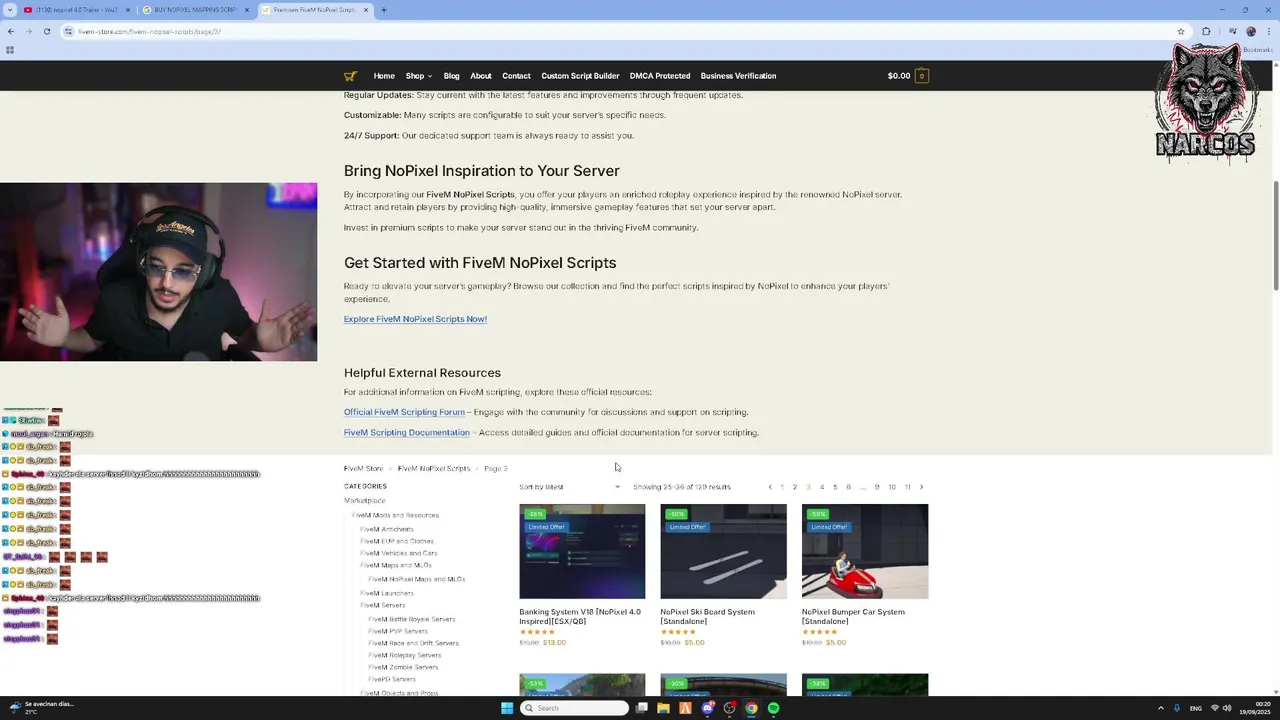
Task: Open FiveM Vehicles and Cars category
Action: coord(398,553)
